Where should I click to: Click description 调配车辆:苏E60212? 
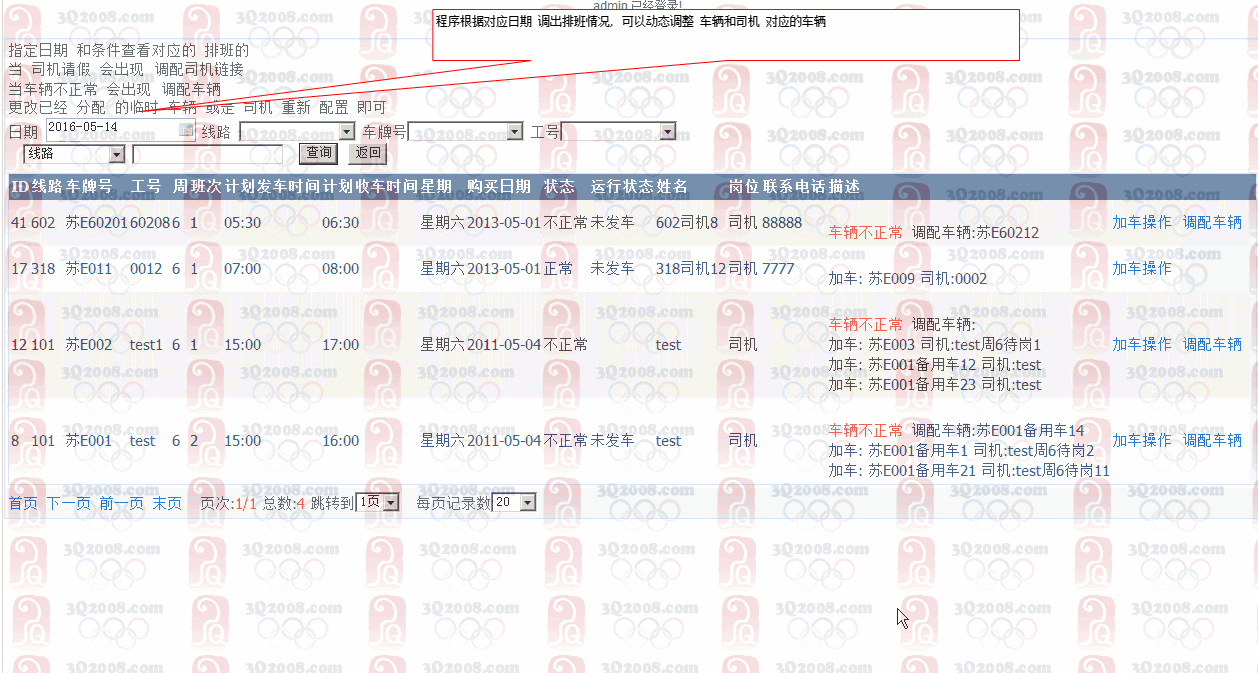click(x=975, y=232)
